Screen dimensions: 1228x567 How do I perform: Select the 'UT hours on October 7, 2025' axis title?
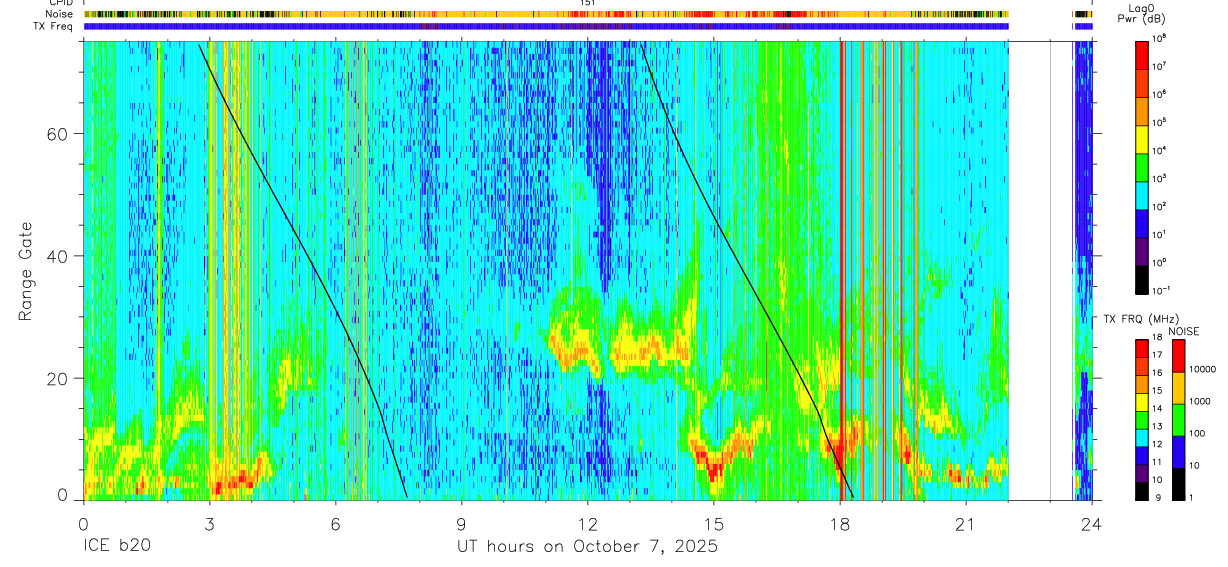(x=587, y=548)
